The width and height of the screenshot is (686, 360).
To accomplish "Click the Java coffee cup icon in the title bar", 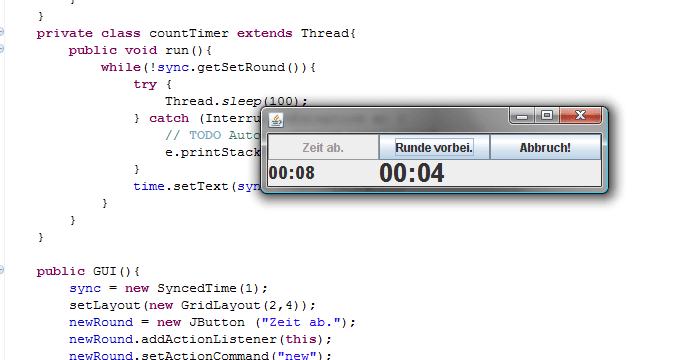I will pos(276,120).
